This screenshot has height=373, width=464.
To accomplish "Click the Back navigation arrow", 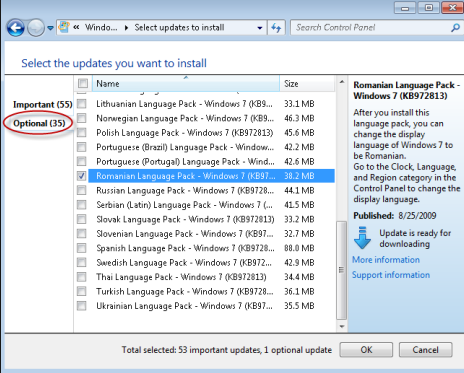I will click(x=15, y=28).
